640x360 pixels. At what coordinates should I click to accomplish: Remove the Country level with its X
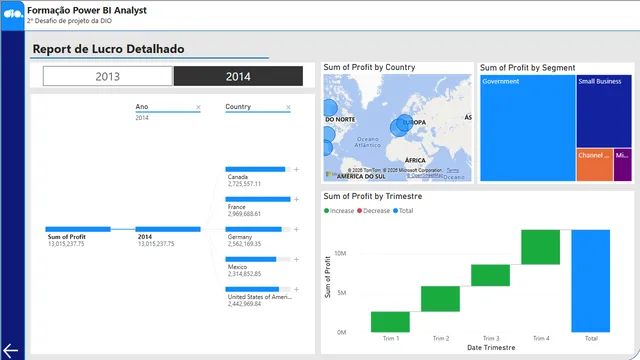(x=288, y=107)
